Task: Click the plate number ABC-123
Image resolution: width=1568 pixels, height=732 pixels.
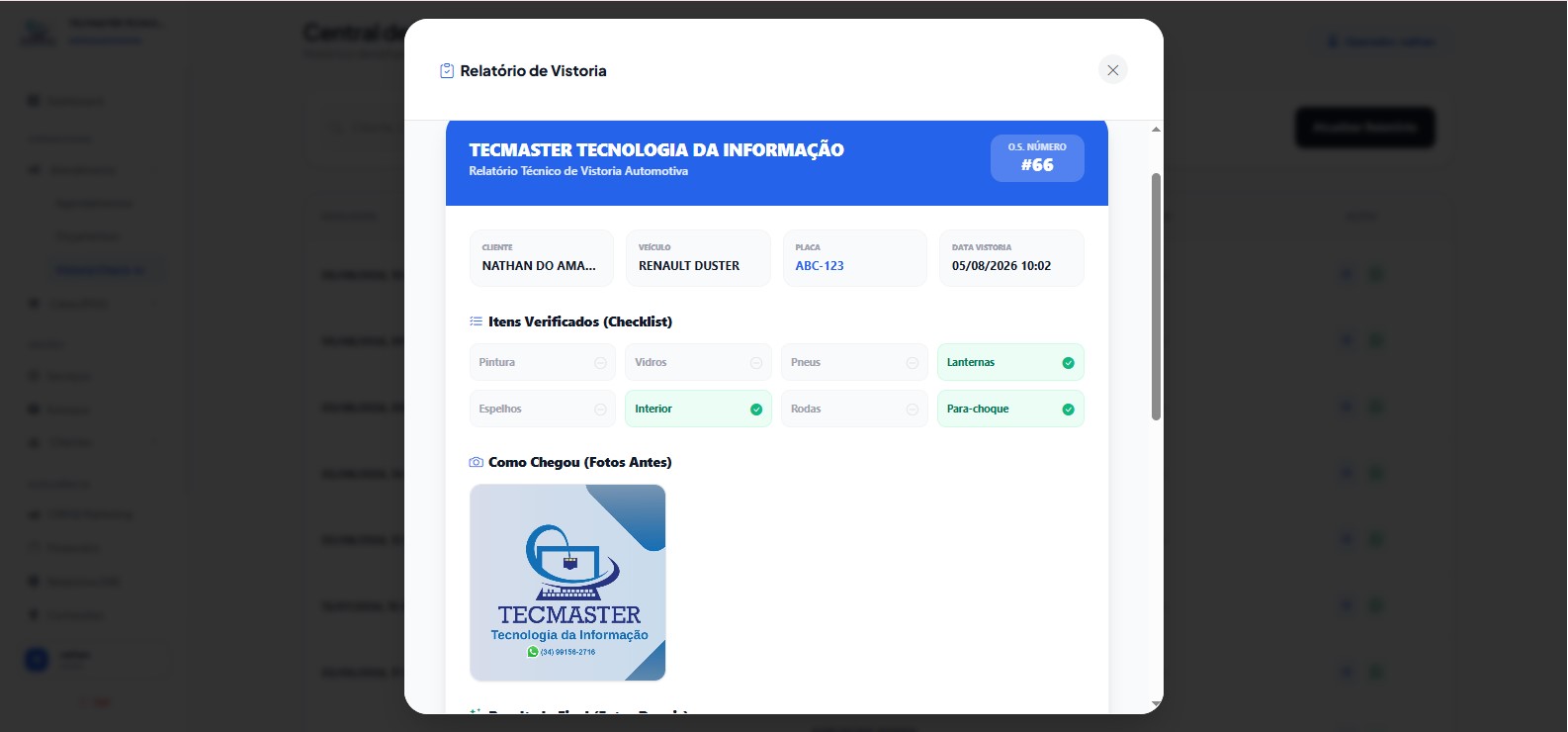Action: 820,266
